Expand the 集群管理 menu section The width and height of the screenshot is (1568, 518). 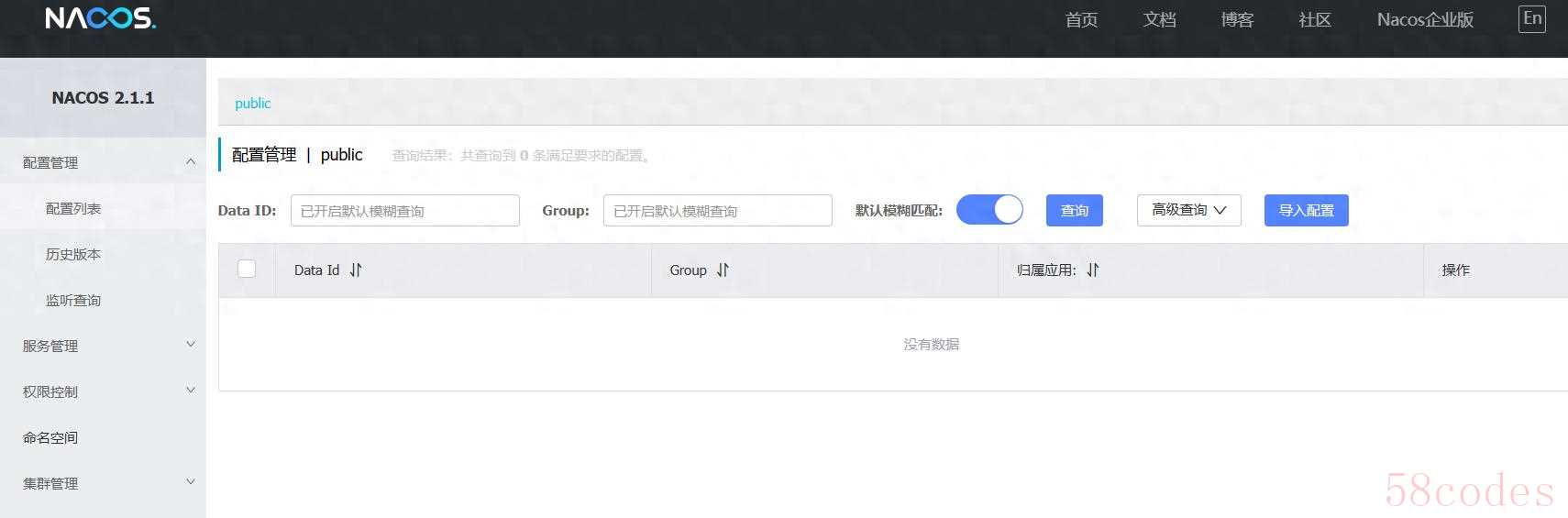(x=103, y=483)
